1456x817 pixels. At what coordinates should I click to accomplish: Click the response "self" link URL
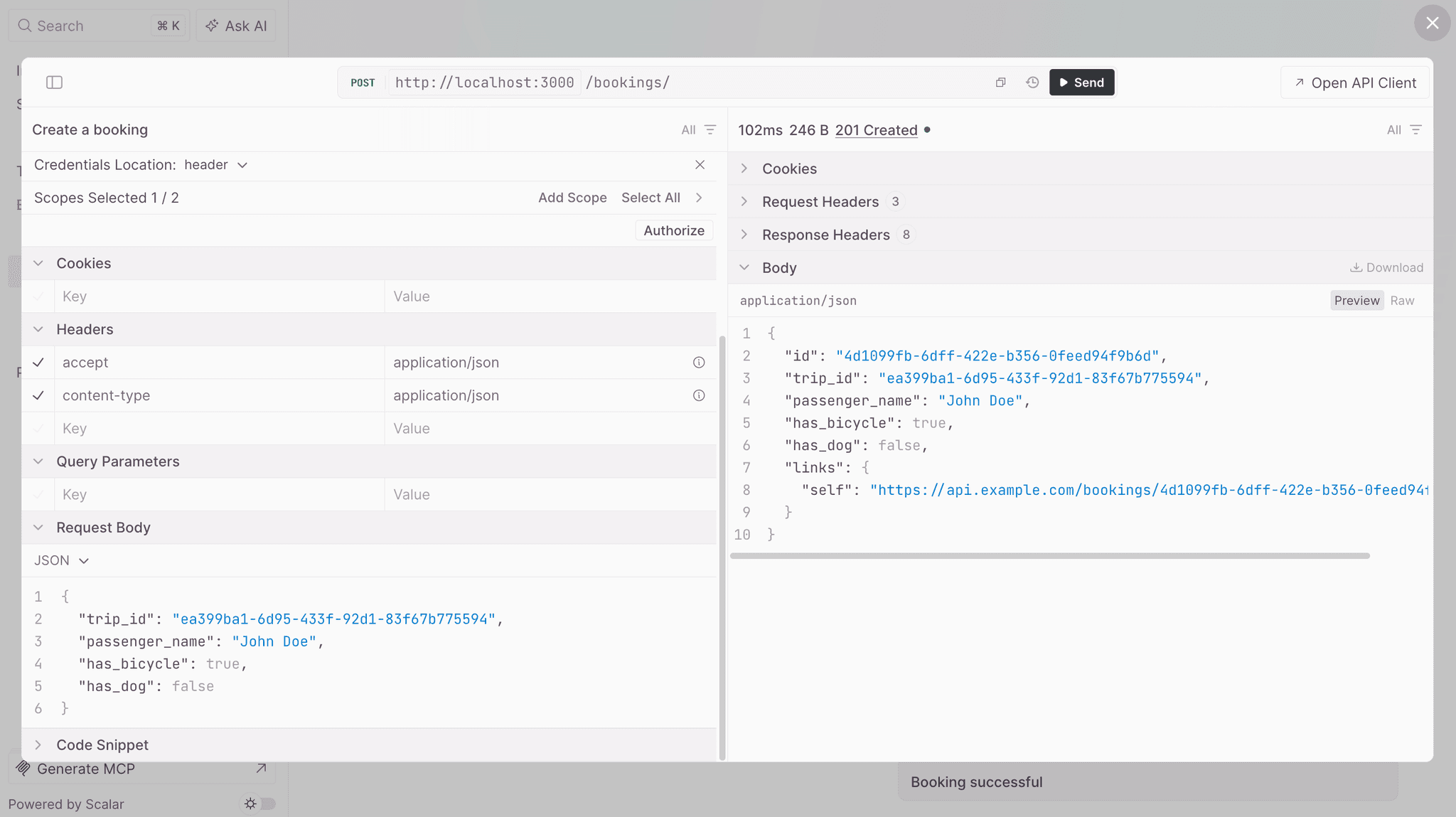tap(1149, 490)
